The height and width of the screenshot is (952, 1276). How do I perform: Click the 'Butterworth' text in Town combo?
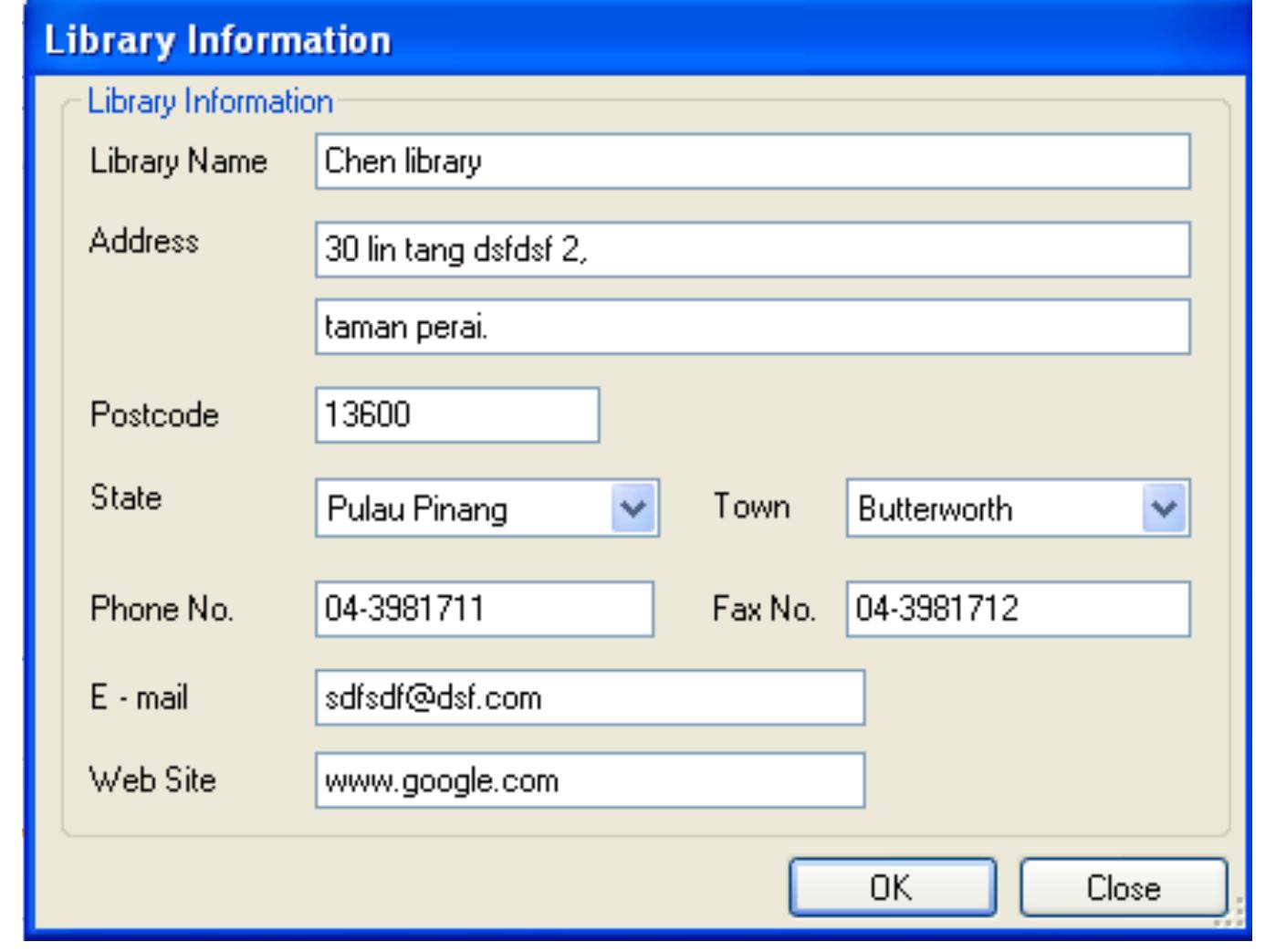tap(935, 508)
